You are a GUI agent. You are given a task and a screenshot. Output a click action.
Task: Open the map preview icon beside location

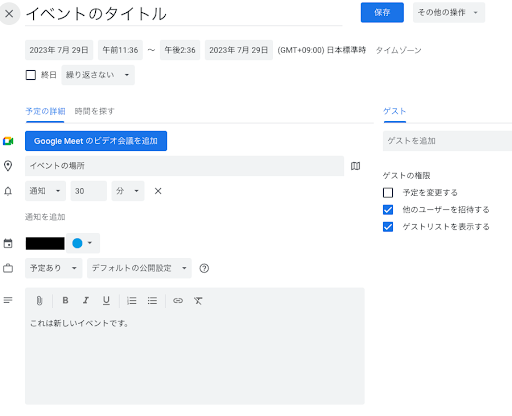click(355, 166)
